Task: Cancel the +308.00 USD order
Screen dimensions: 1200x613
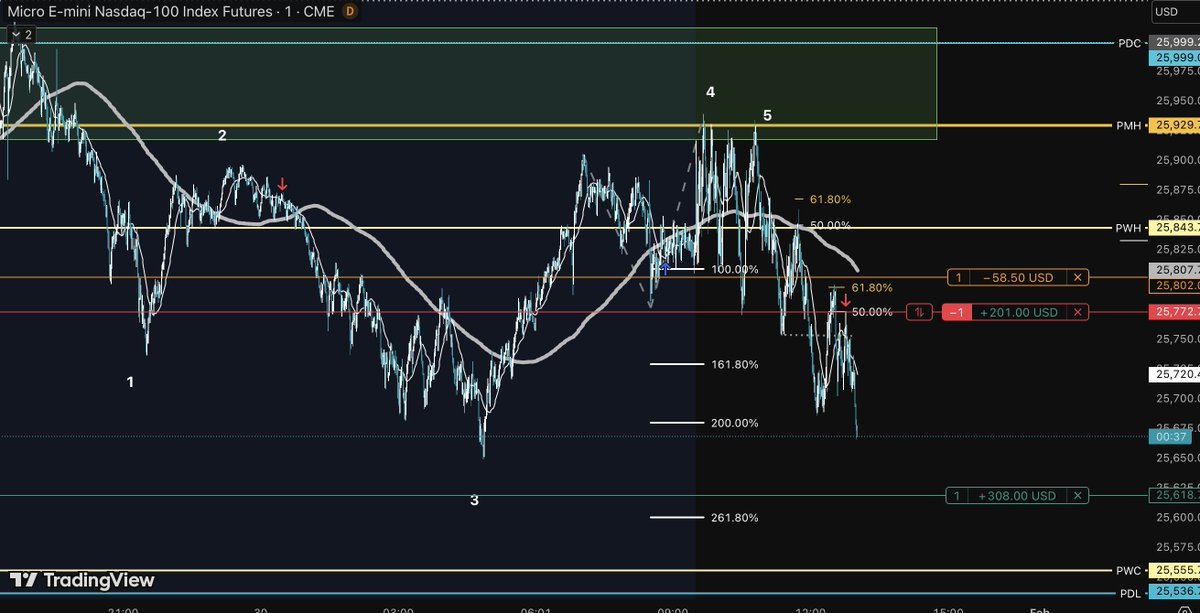Action: [x=1078, y=495]
